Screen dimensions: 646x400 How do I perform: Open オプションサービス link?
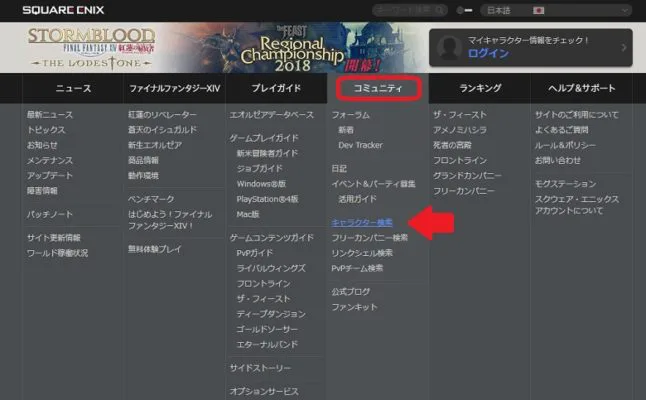pos(264,391)
